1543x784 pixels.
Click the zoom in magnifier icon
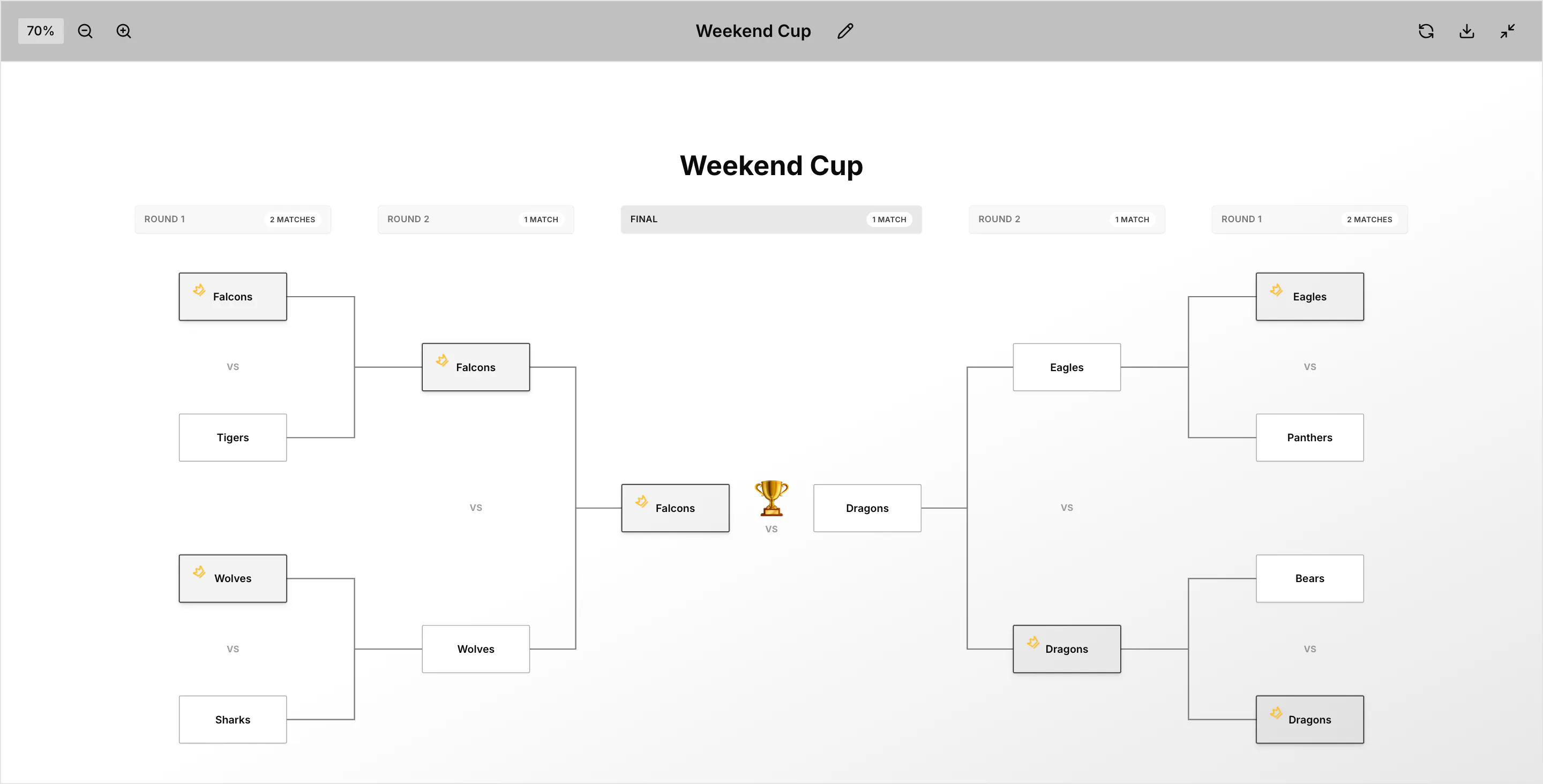123,31
